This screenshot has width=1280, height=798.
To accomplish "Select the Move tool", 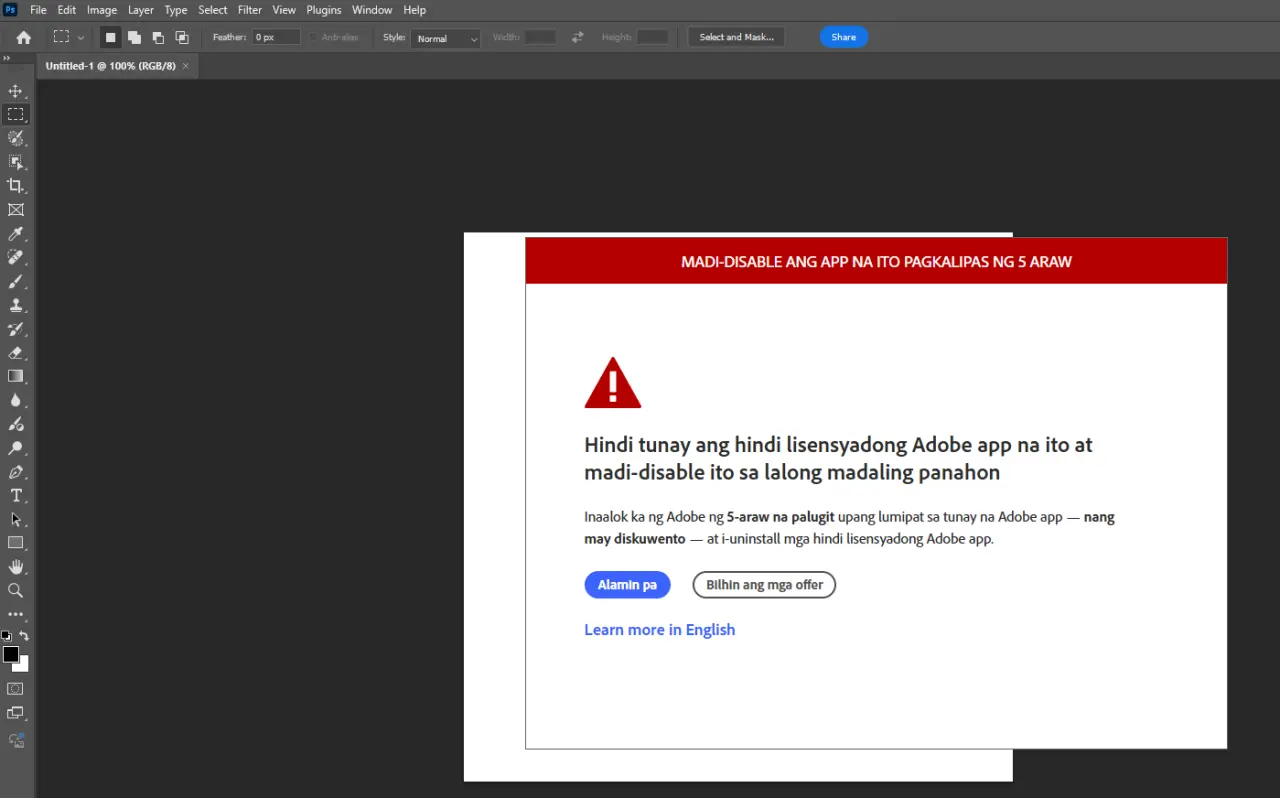I will pos(16,91).
